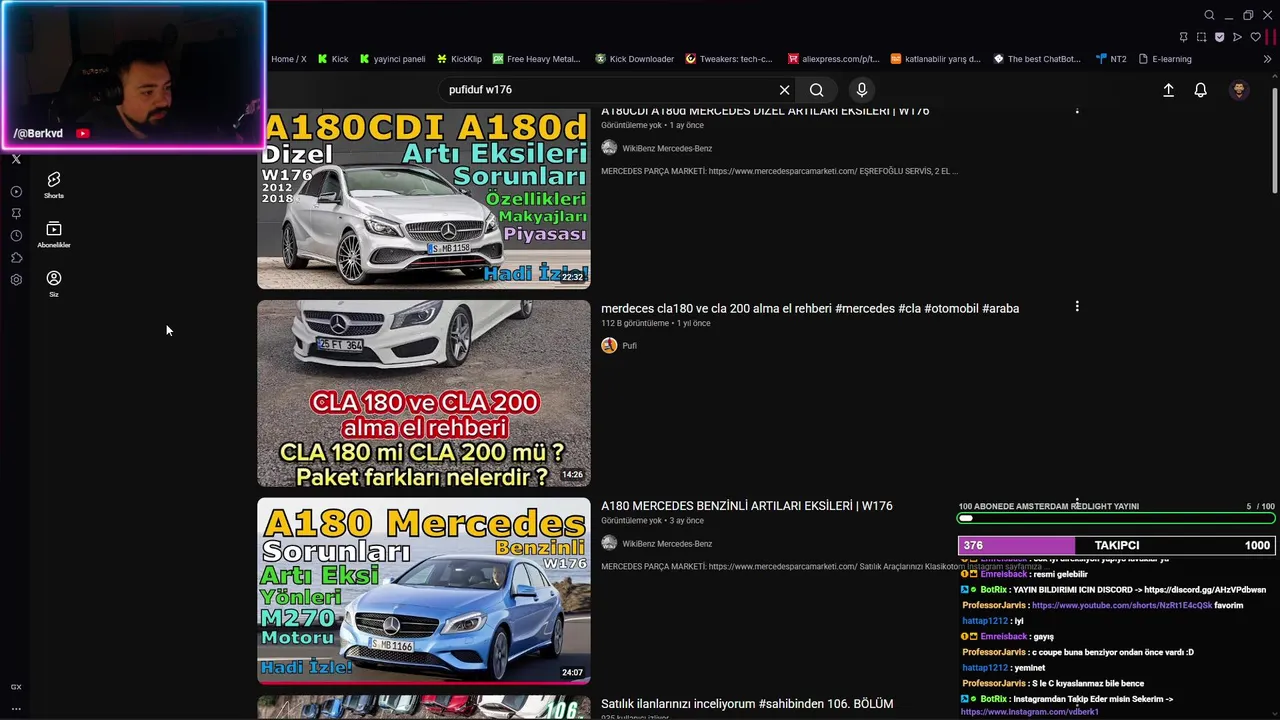This screenshot has width=1280, height=720.
Task: Open the X (Twitter) sidebar shortcut
Action: pos(16,159)
